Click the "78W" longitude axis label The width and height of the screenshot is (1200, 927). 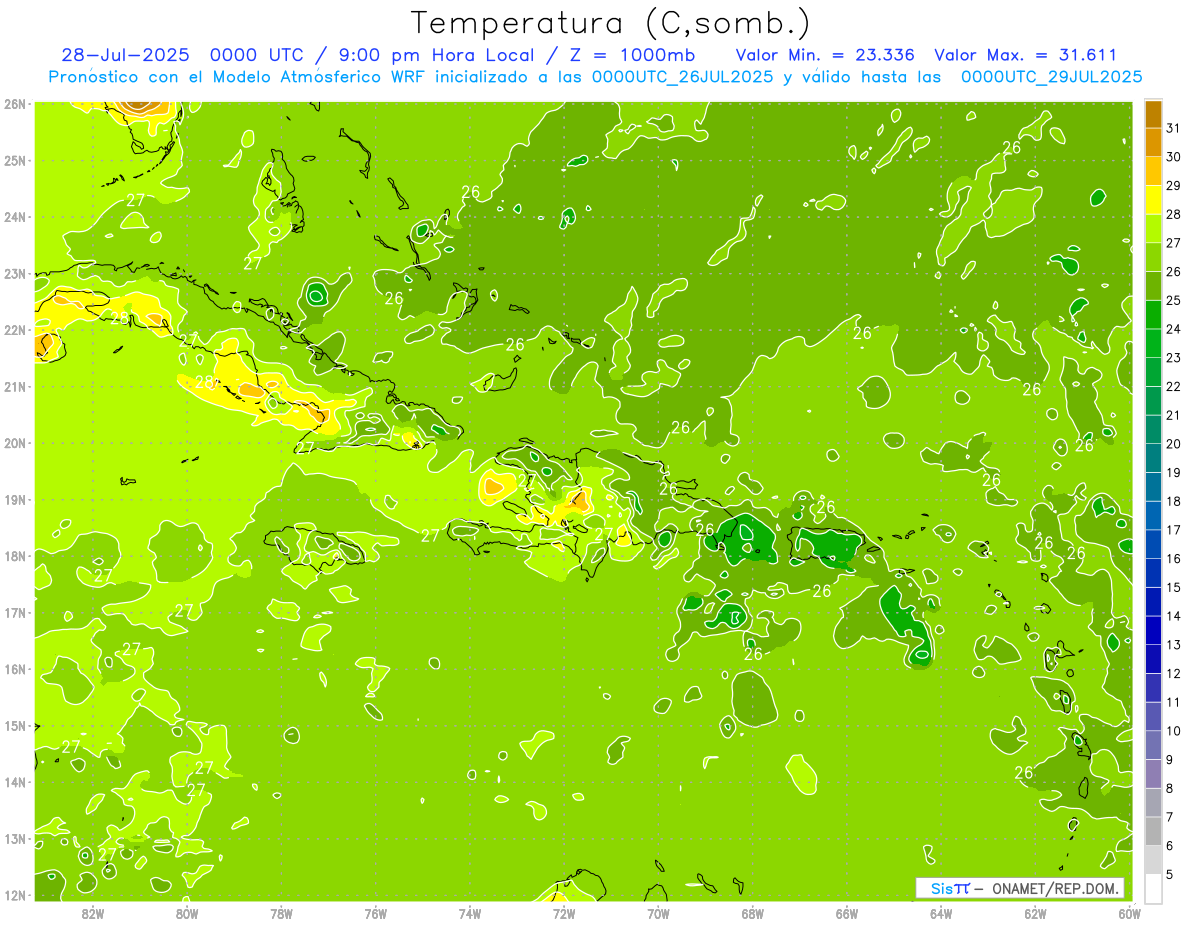pyautogui.click(x=281, y=913)
